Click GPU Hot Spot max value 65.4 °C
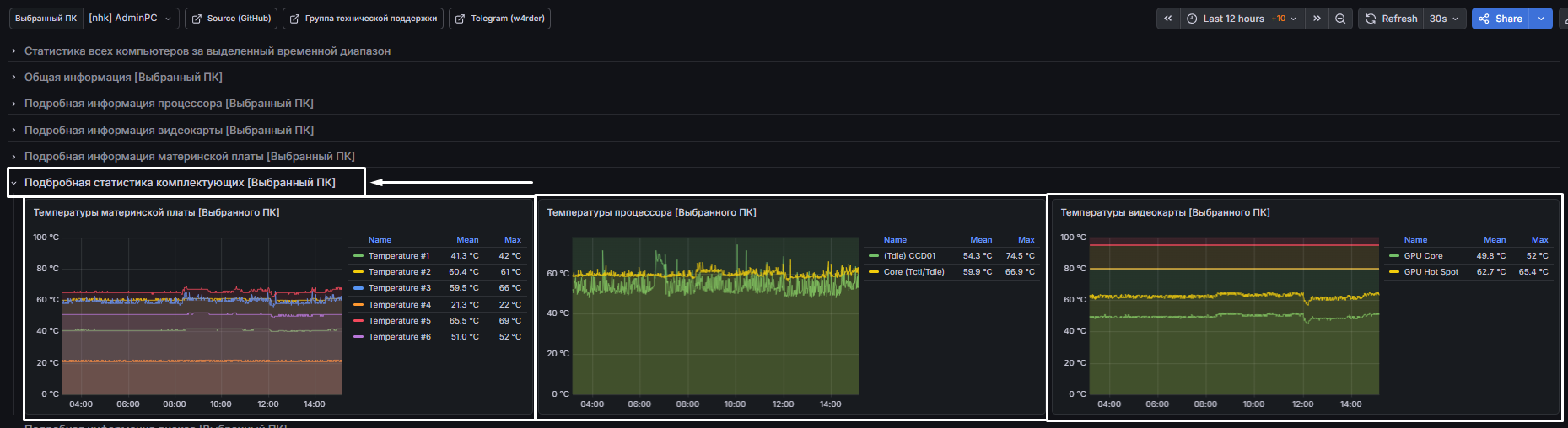1568x428 pixels. (x=1533, y=272)
